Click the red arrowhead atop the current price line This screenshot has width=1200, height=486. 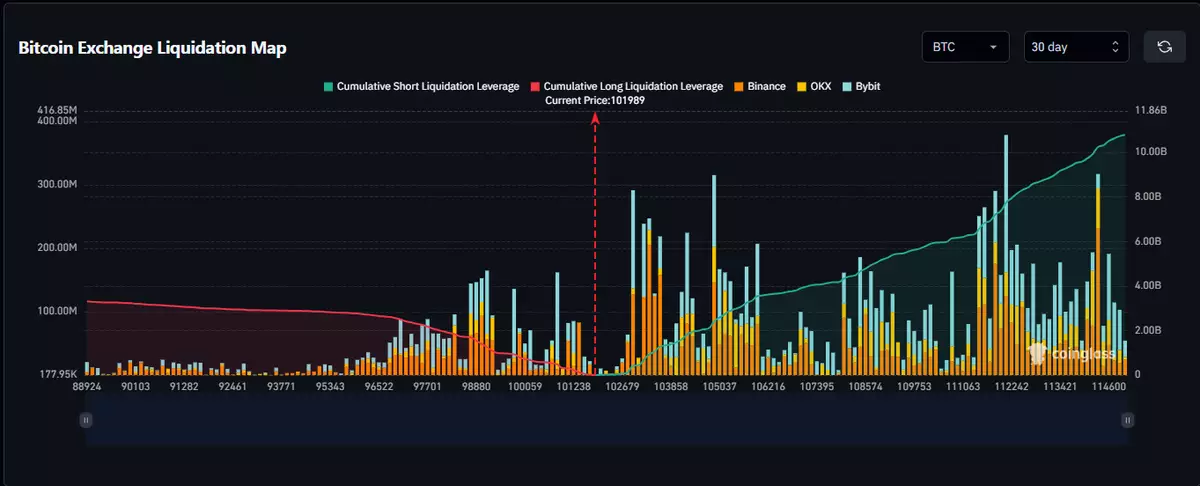click(596, 118)
